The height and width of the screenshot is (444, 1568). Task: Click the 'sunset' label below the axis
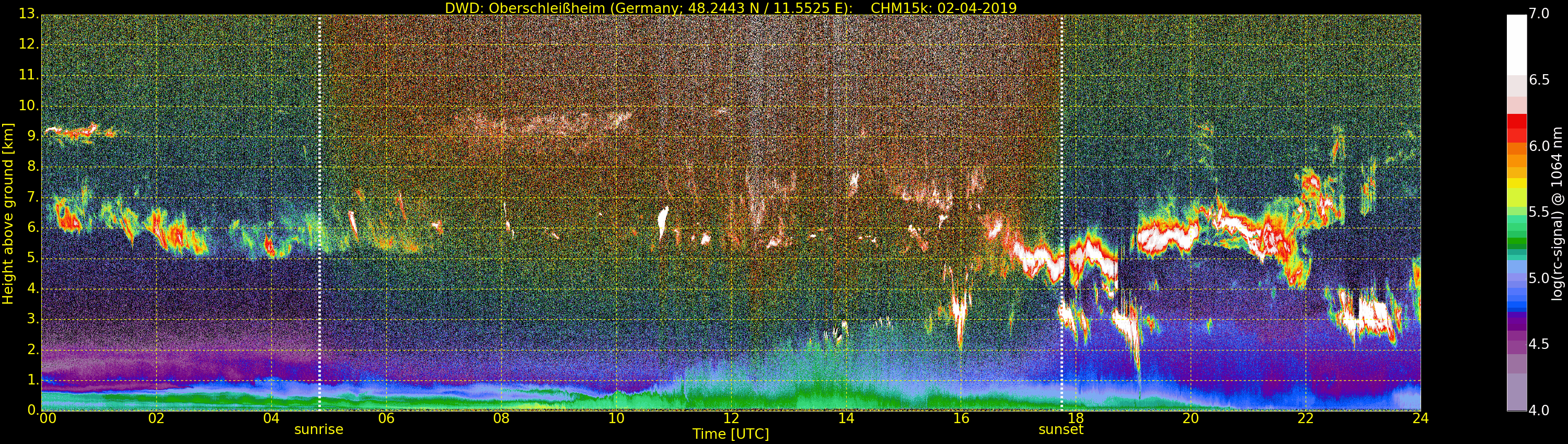point(1061,429)
